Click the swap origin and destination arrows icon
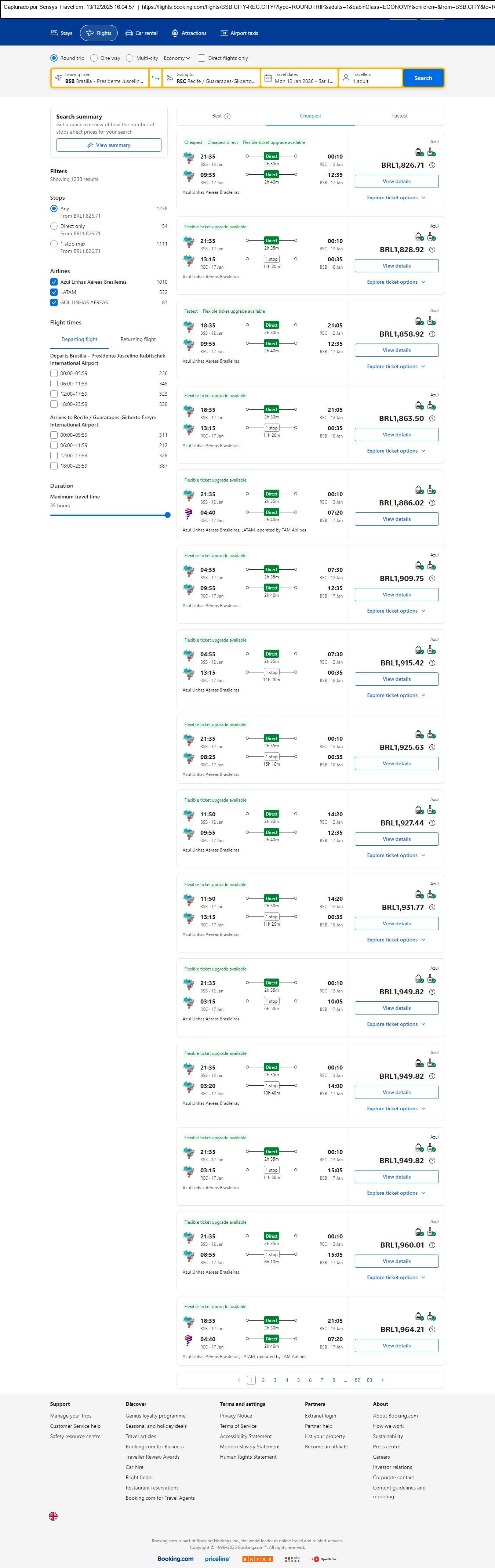The image size is (495, 1568). pos(155,78)
